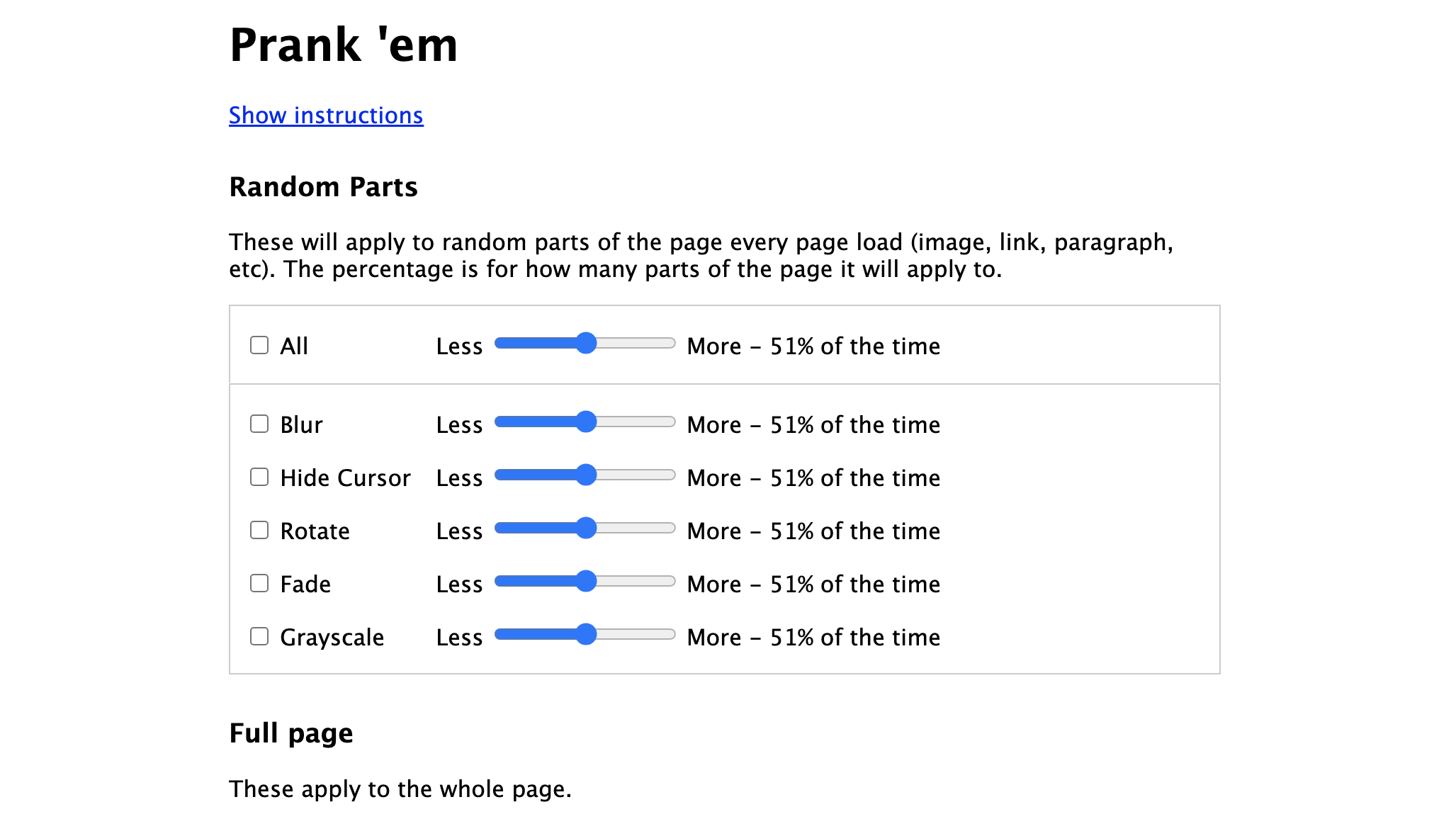The image size is (1456, 819).
Task: Tick the Fade checkbox
Action: [259, 583]
